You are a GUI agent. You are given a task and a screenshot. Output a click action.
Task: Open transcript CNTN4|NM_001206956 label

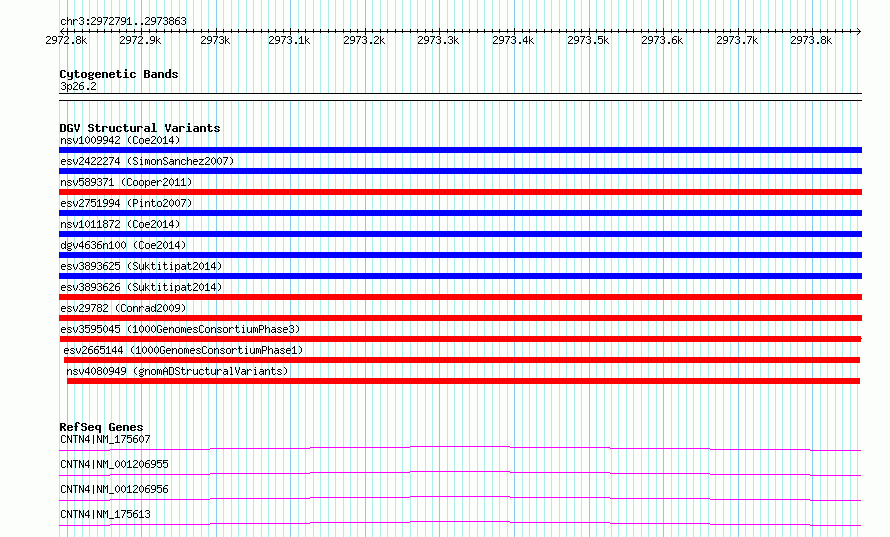[114, 489]
